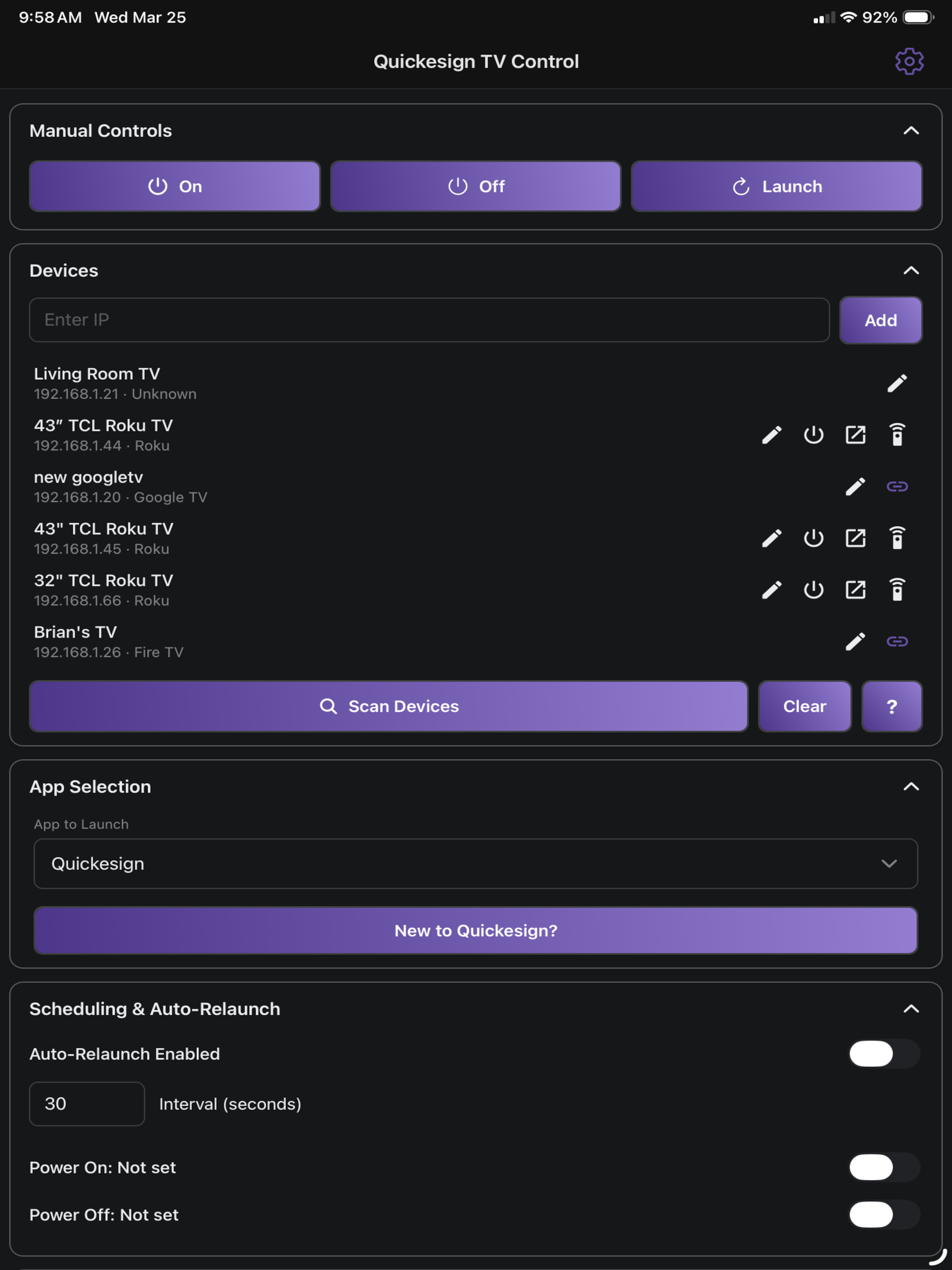
Task: Launch app on 192.168.1.45 Roku TV
Action: point(855,539)
